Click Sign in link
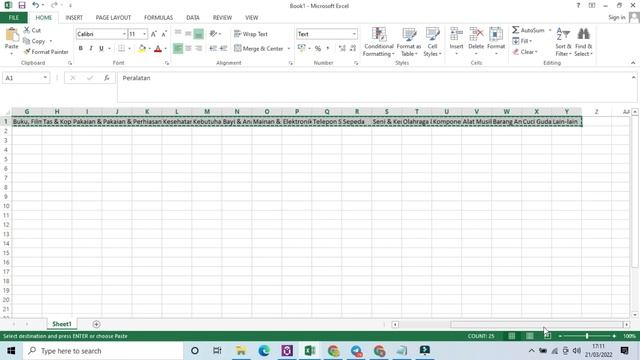The image size is (640, 360). coord(616,17)
